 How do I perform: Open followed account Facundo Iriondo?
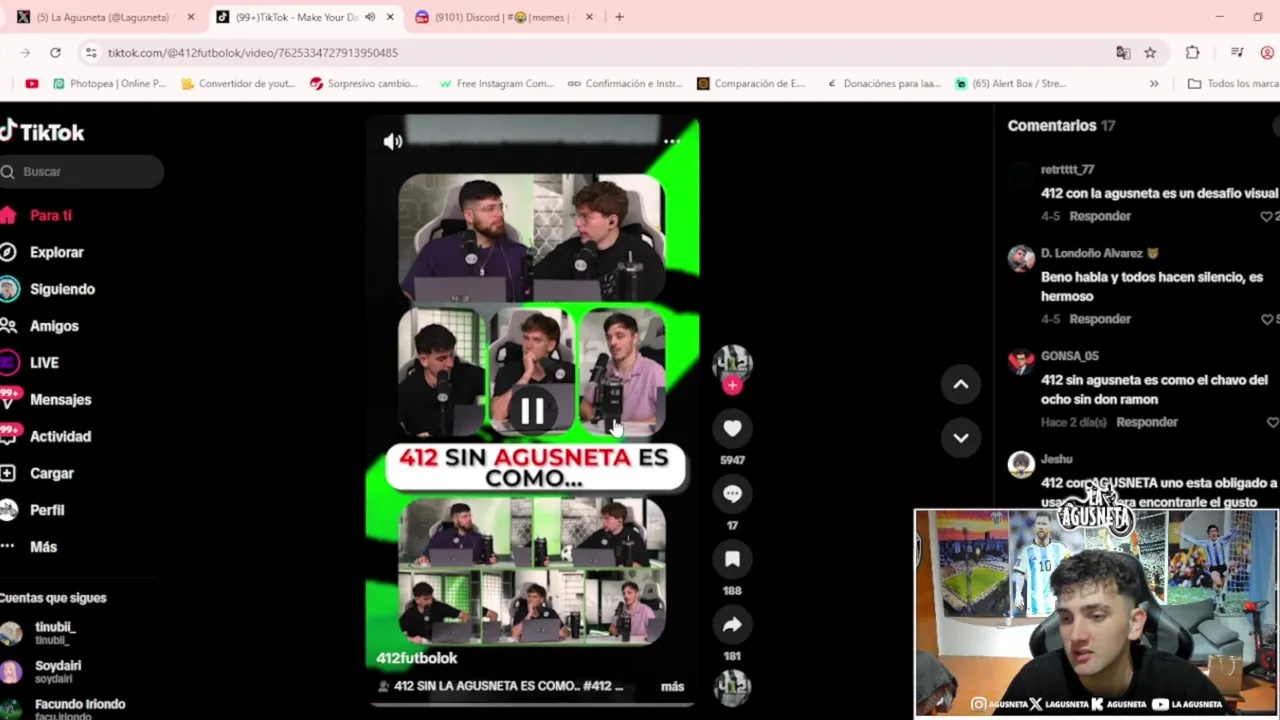tap(80, 708)
